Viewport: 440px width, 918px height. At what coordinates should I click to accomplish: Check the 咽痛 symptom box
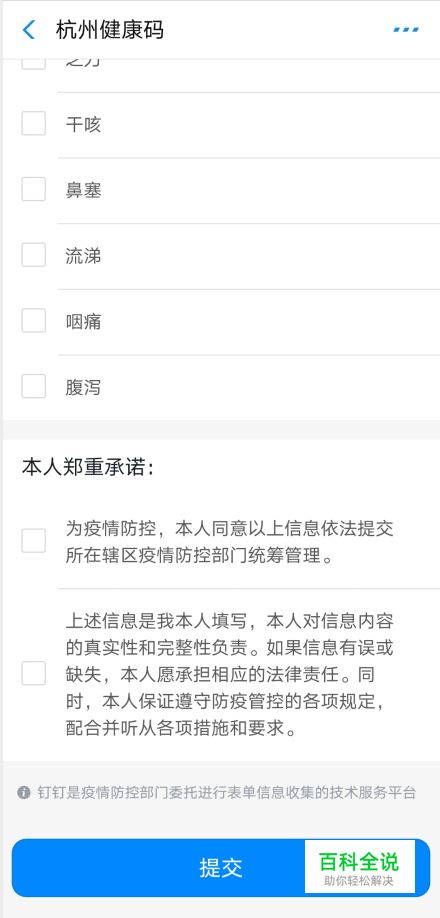[x=33, y=320]
